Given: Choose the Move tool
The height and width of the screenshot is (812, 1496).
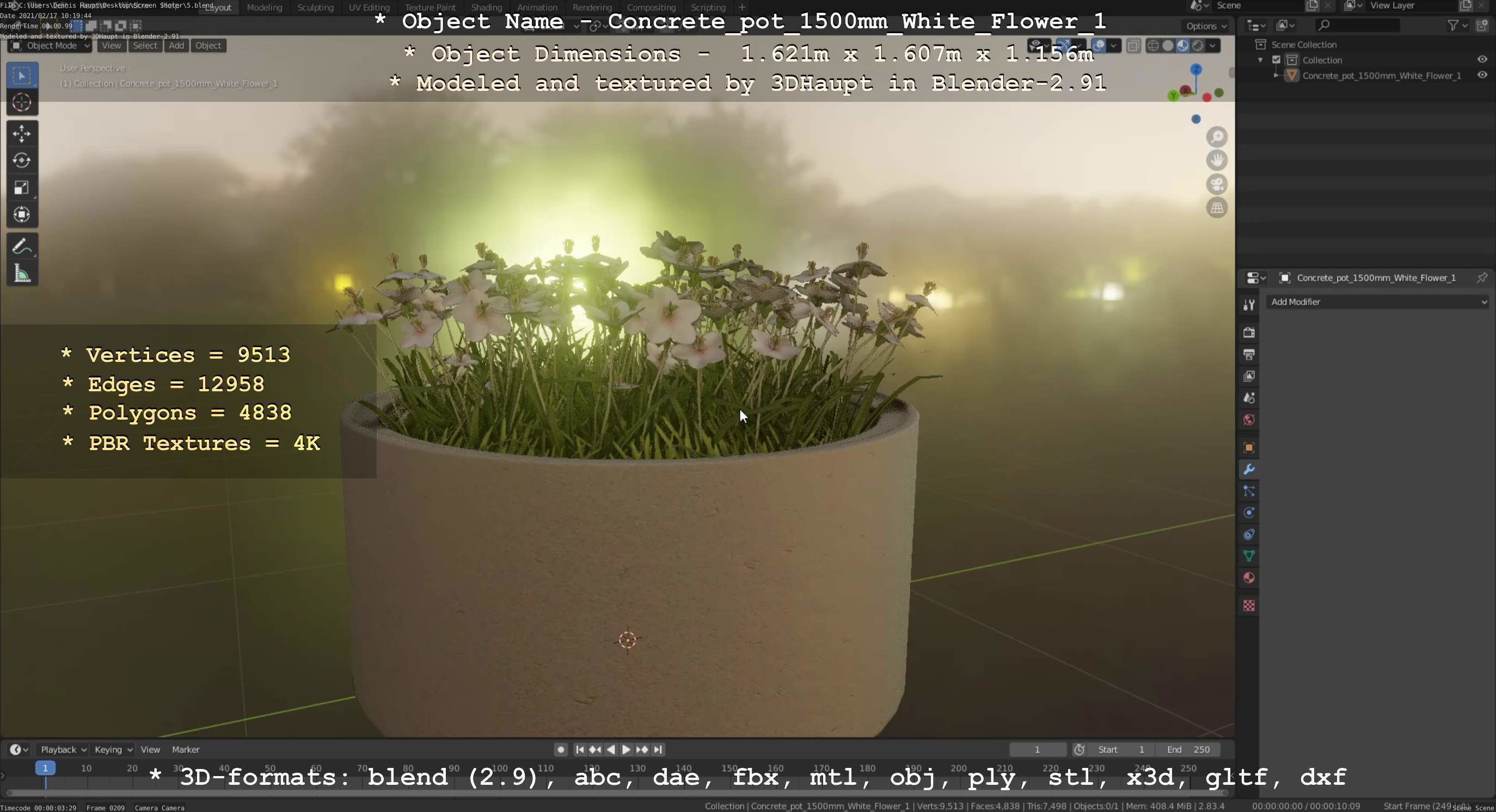Looking at the screenshot, I should coord(22,133).
